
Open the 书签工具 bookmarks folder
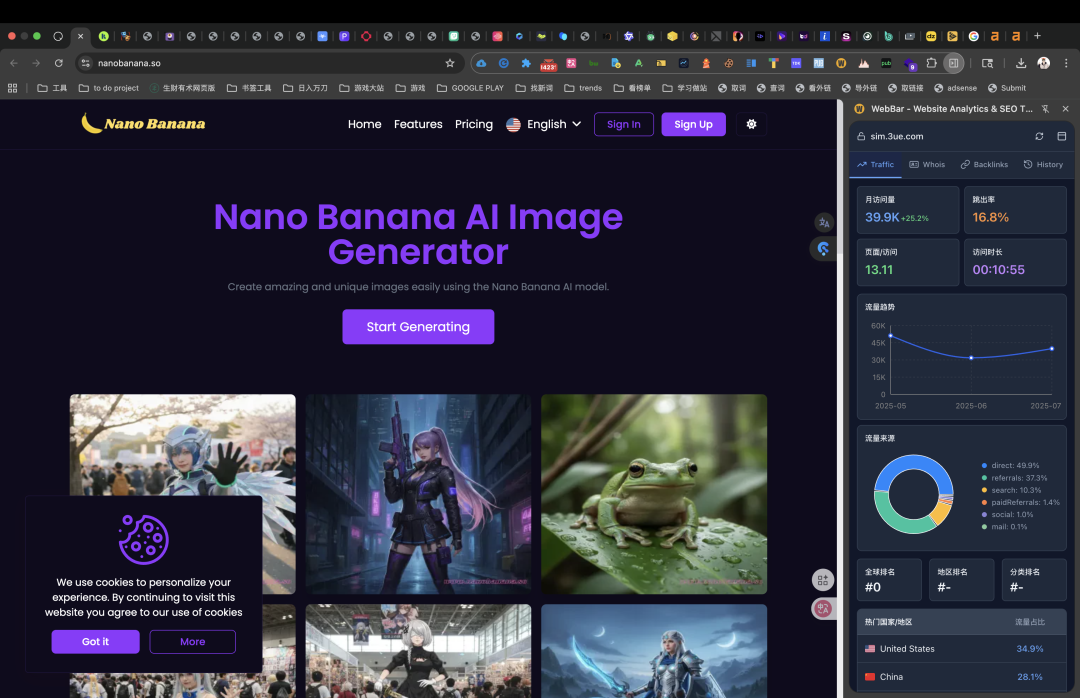pyautogui.click(x=249, y=88)
